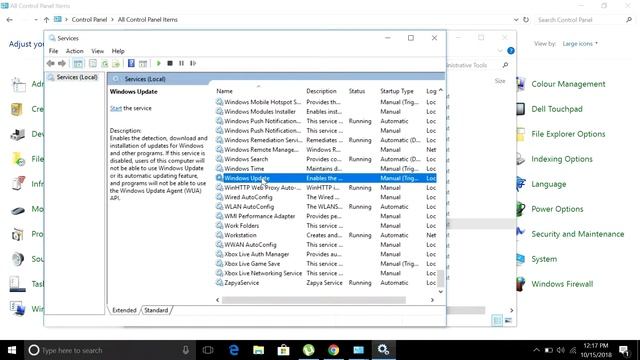Click Restart Service toolbar icon
Viewport: 640px width, 360px height.
pos(193,63)
